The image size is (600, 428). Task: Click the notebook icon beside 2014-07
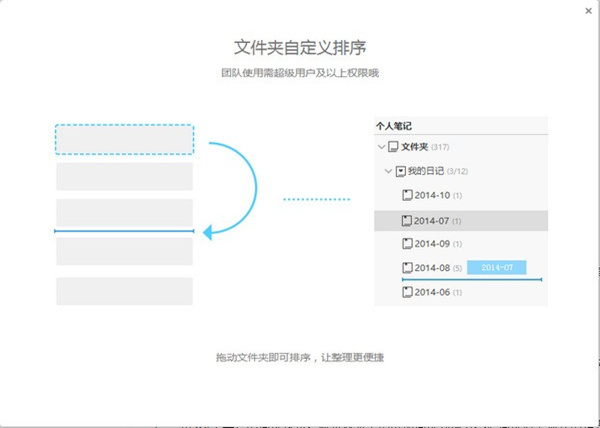406,220
